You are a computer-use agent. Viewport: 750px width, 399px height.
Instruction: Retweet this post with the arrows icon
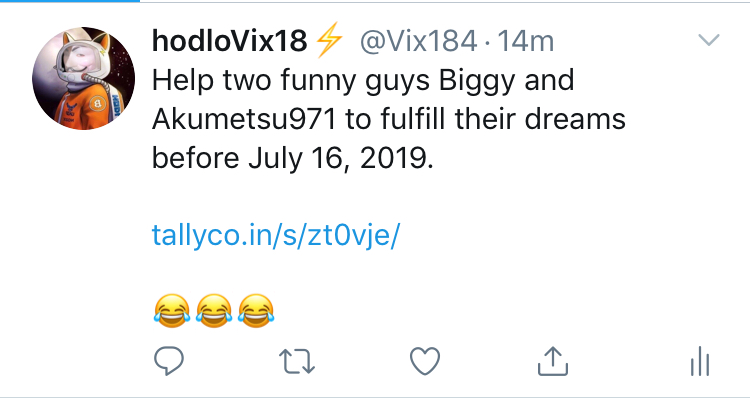tap(297, 361)
